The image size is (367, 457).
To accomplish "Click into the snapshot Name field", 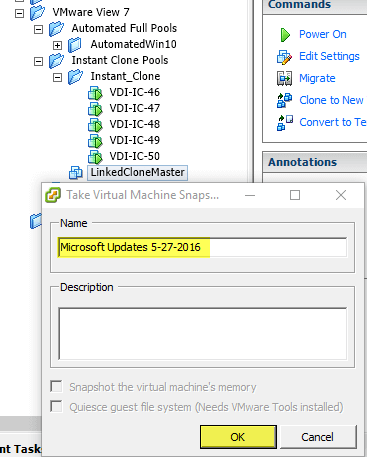I will point(202,247).
